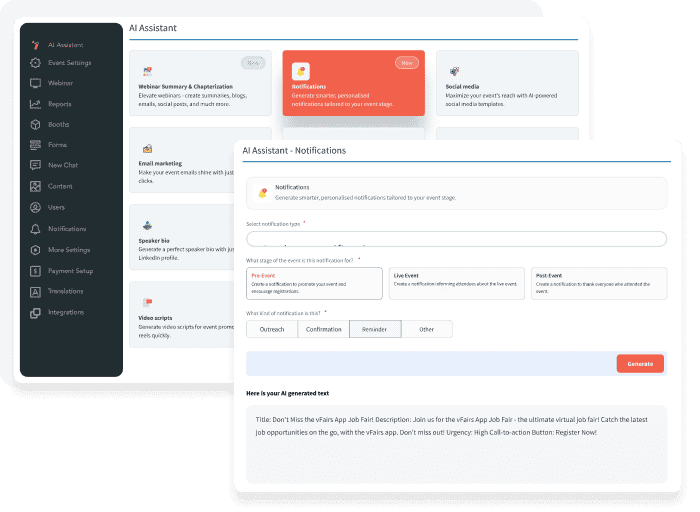Choose the Post-Event stage option
This screenshot has height=512, width=700.
point(598,283)
